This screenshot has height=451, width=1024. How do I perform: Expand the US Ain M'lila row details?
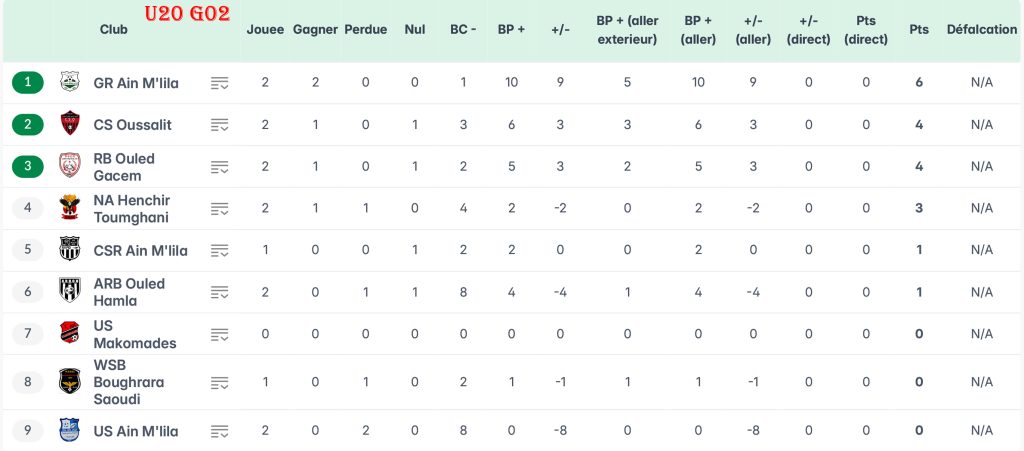[220, 431]
